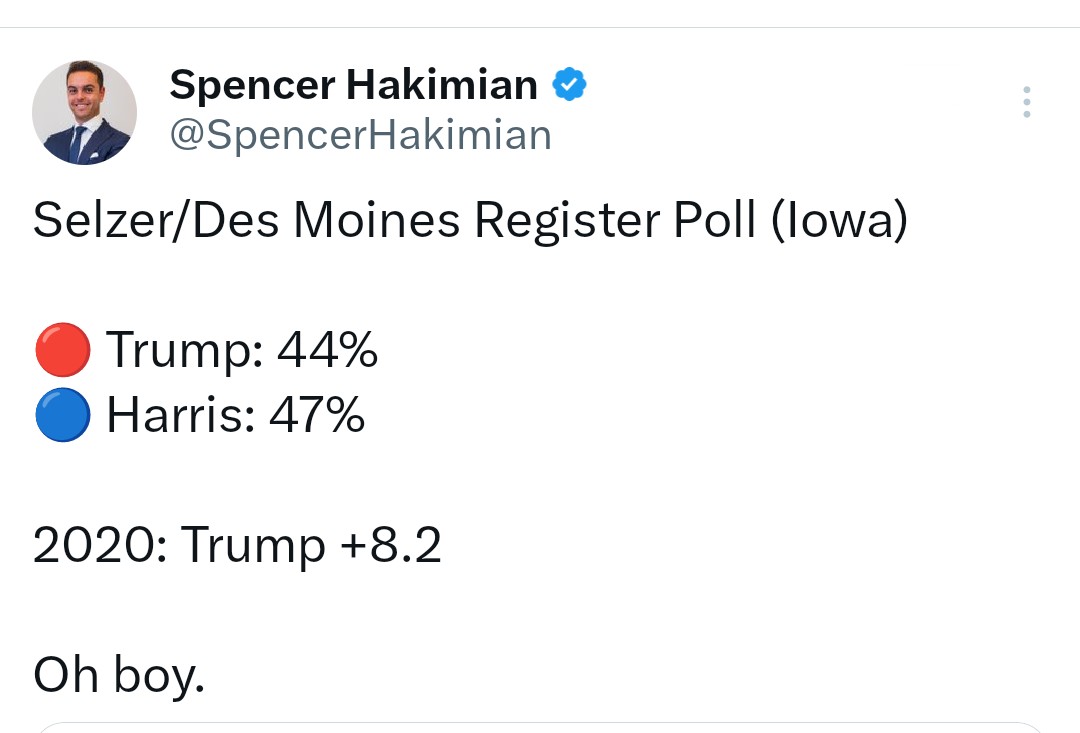This screenshot has height=733, width=1080.
Task: Click the 2020: label in the tweet
Action: (x=98, y=546)
